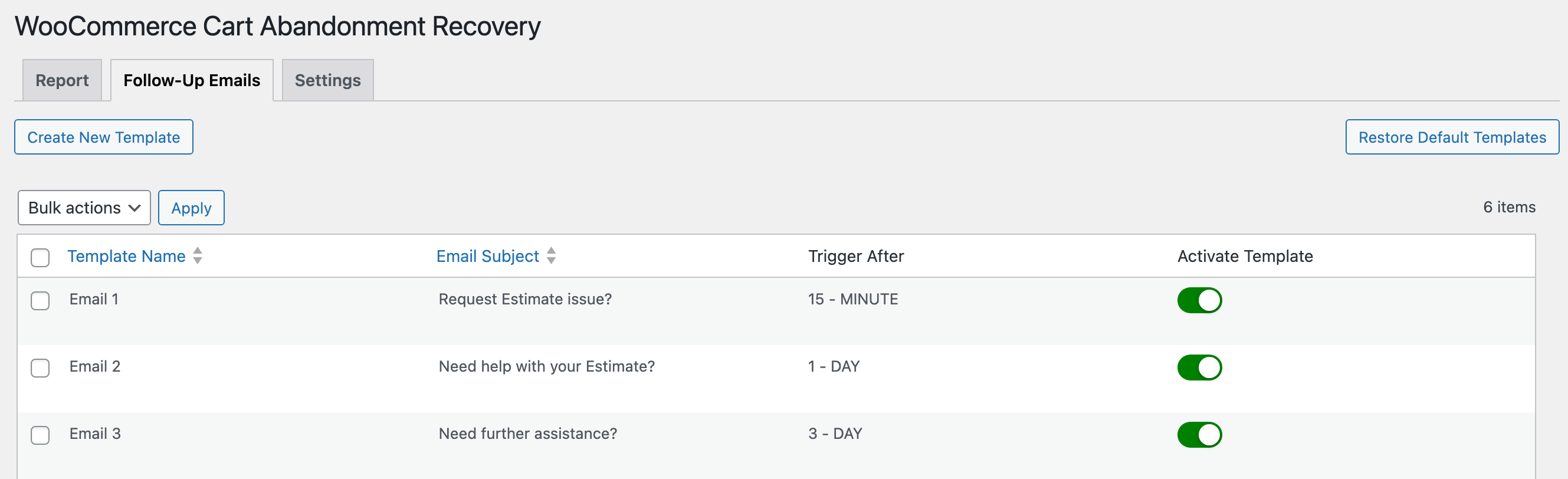This screenshot has width=1568, height=479.
Task: Click the Email 2 template name
Action: 95,366
